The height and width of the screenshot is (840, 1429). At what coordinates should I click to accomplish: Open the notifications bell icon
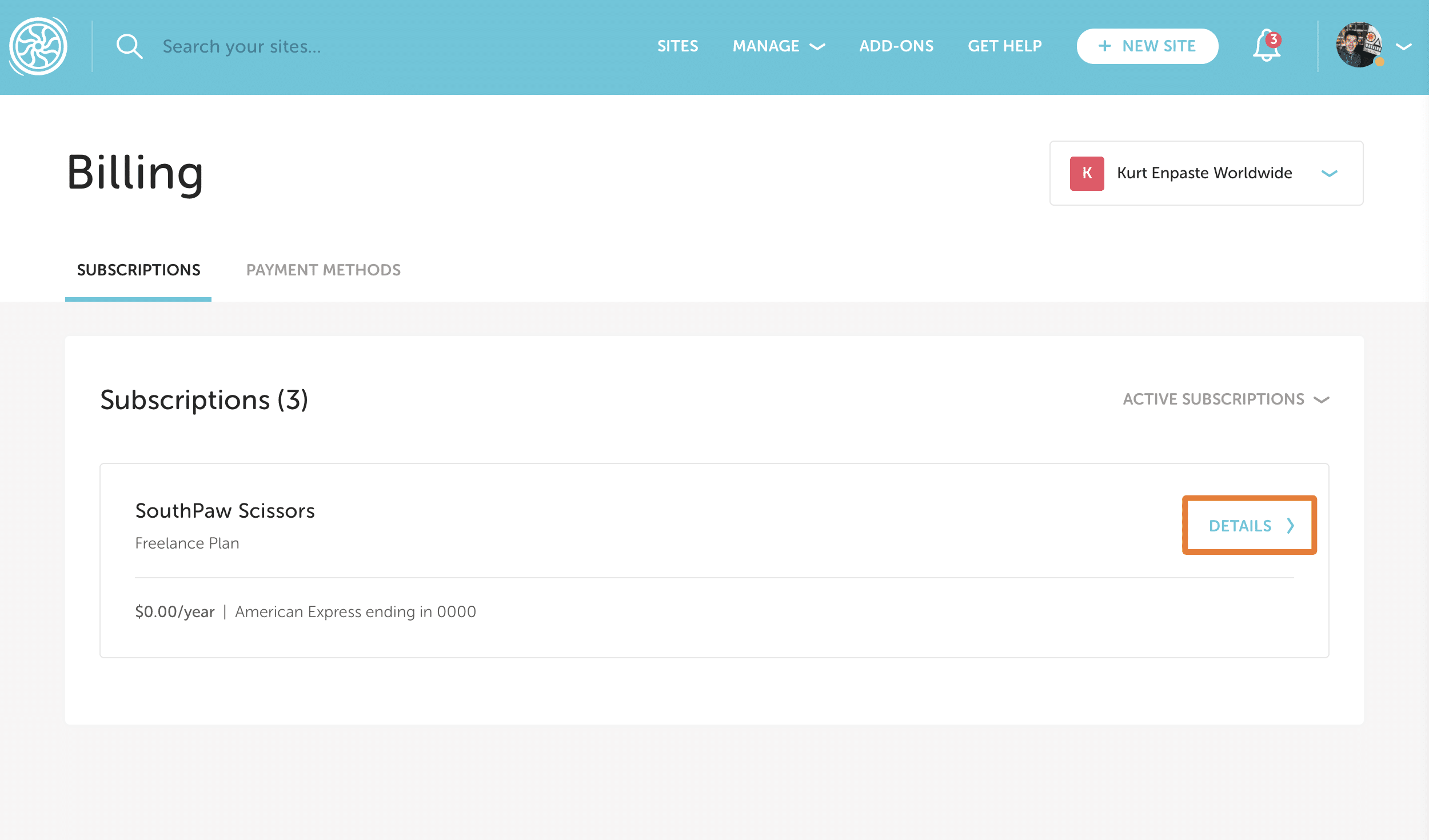(1266, 46)
